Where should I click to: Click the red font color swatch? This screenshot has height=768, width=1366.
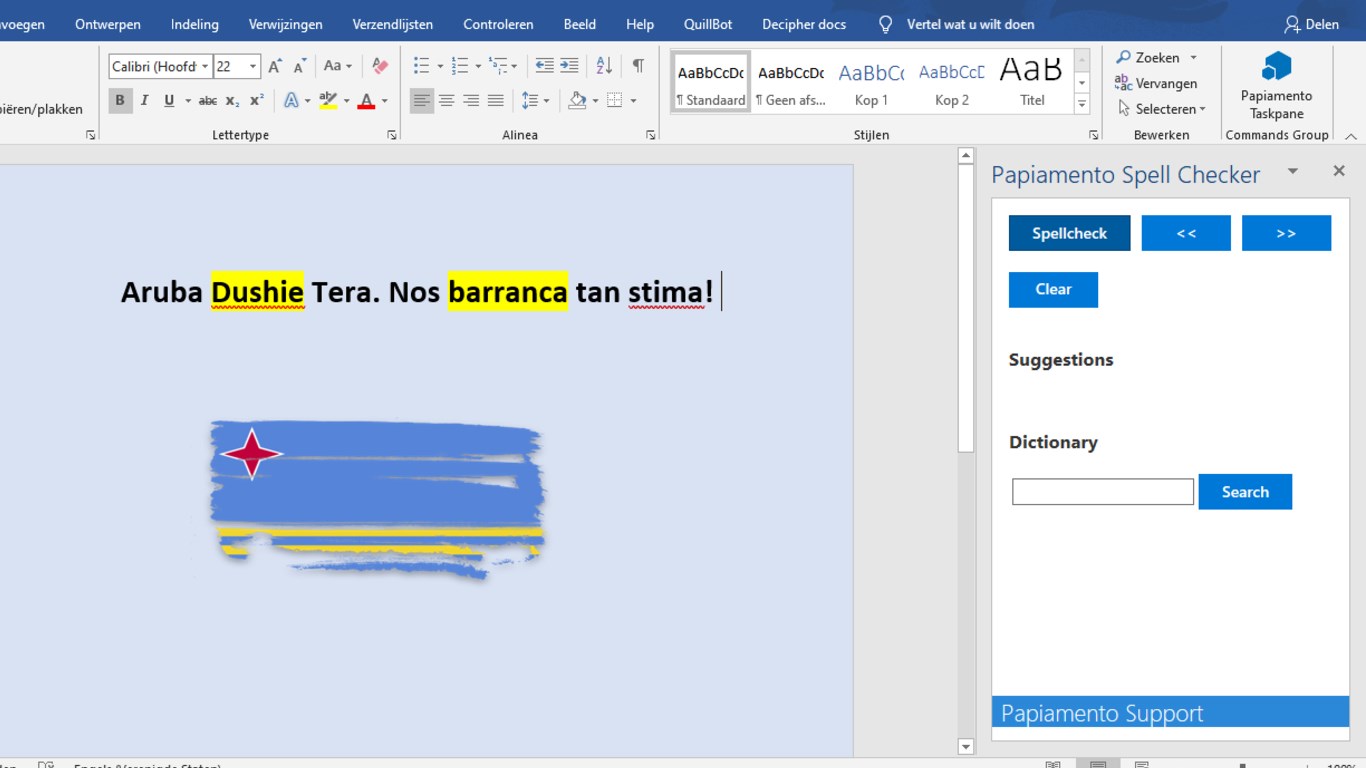pyautogui.click(x=366, y=100)
